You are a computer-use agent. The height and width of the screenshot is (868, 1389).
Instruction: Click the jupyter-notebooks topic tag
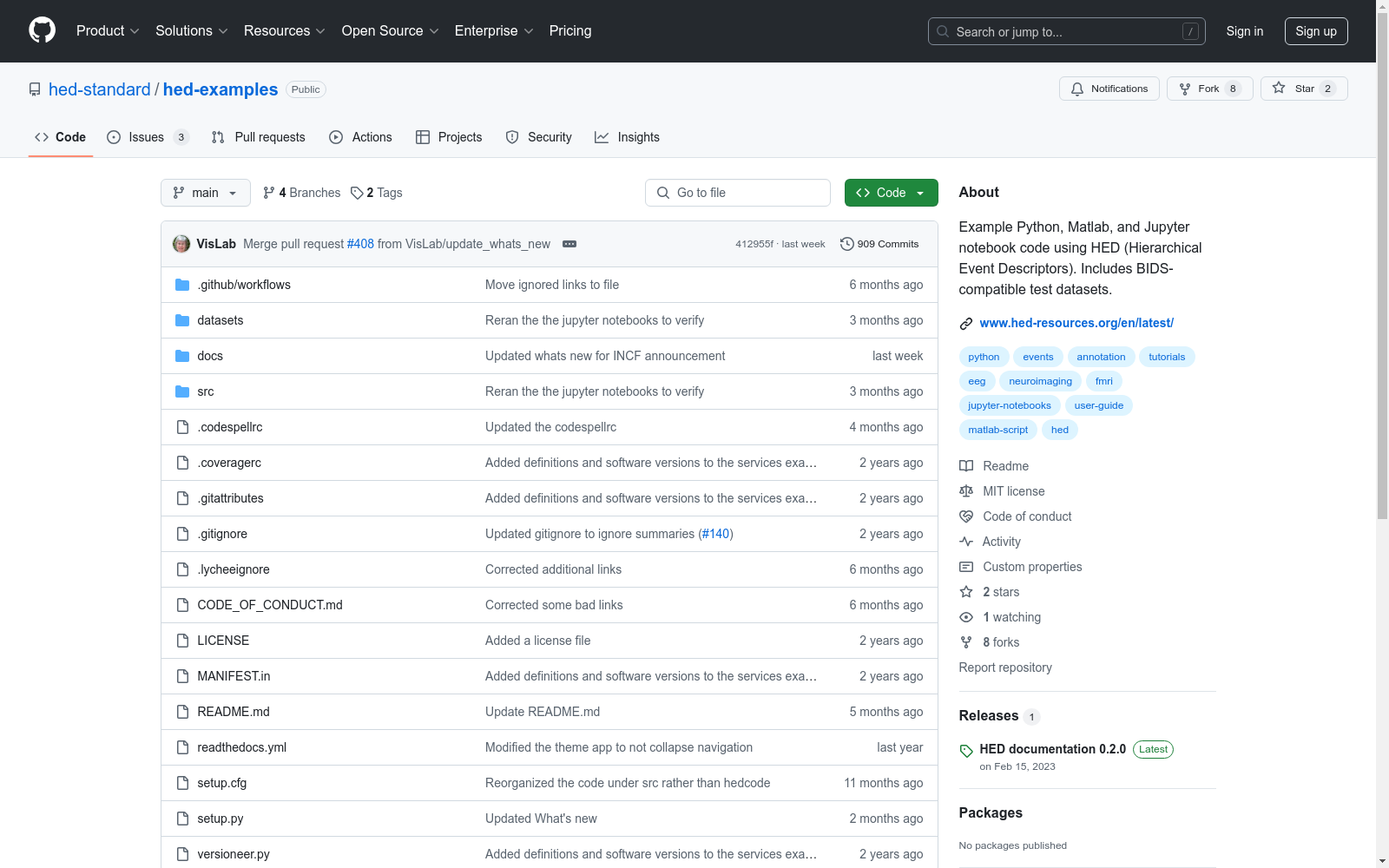tap(1010, 405)
